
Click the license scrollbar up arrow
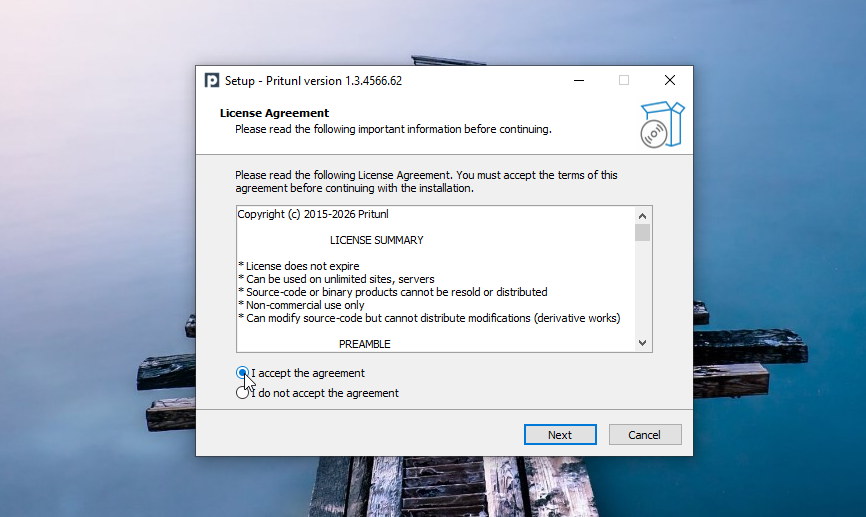pos(642,214)
